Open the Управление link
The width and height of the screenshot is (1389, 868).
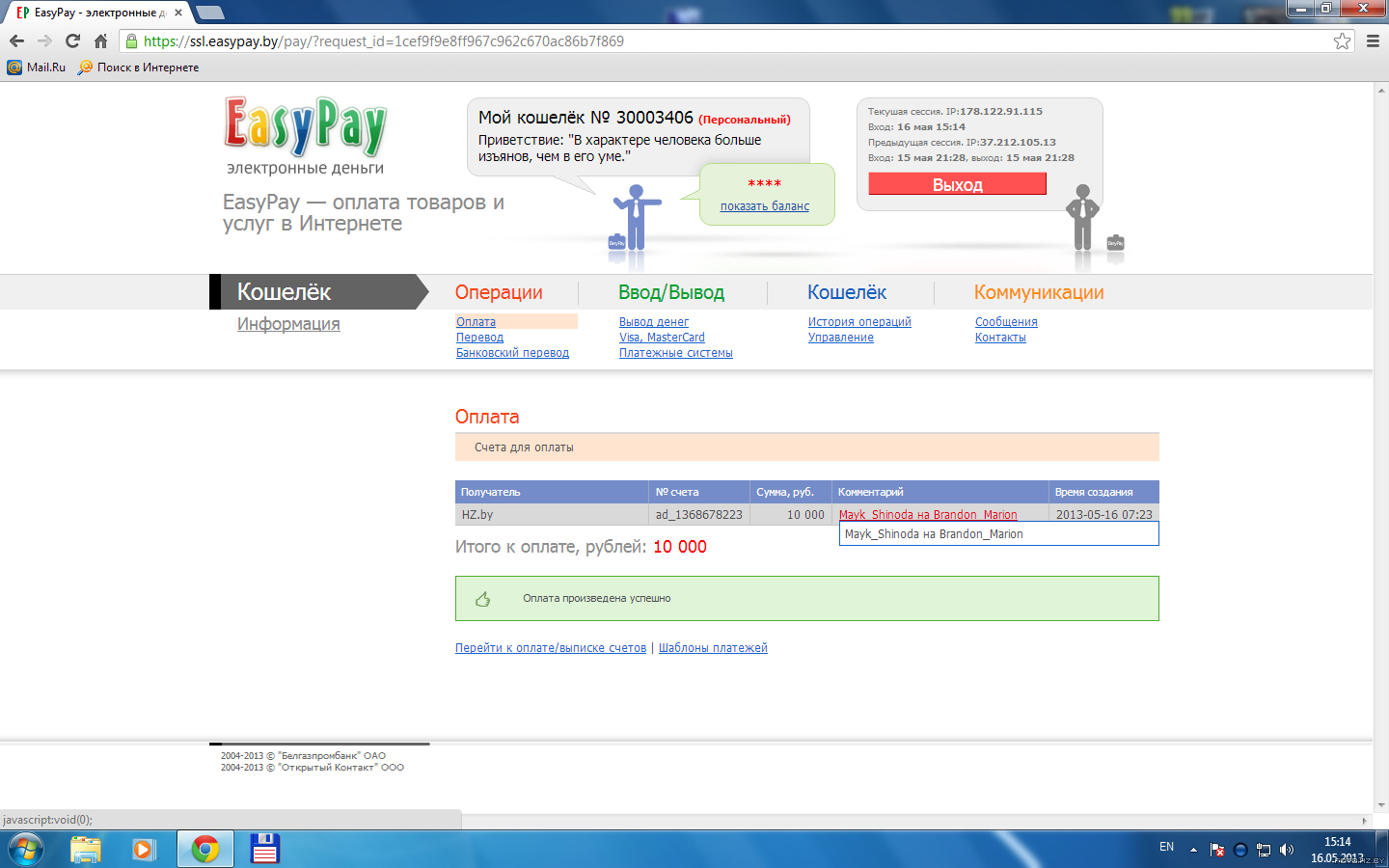[841, 338]
